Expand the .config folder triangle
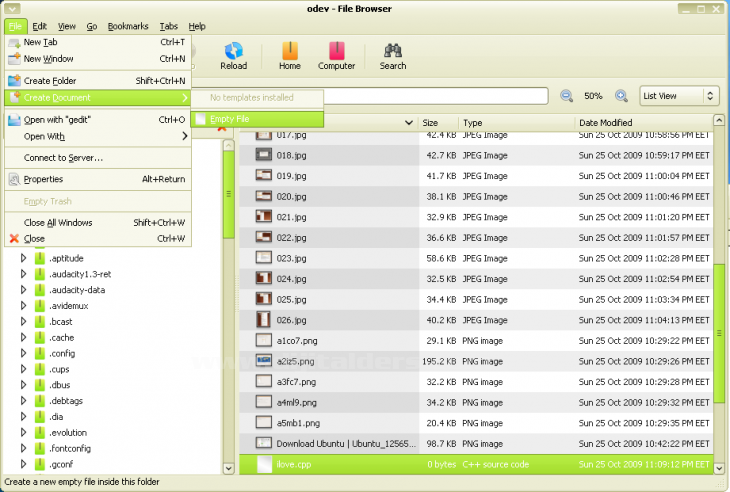 pos(24,353)
